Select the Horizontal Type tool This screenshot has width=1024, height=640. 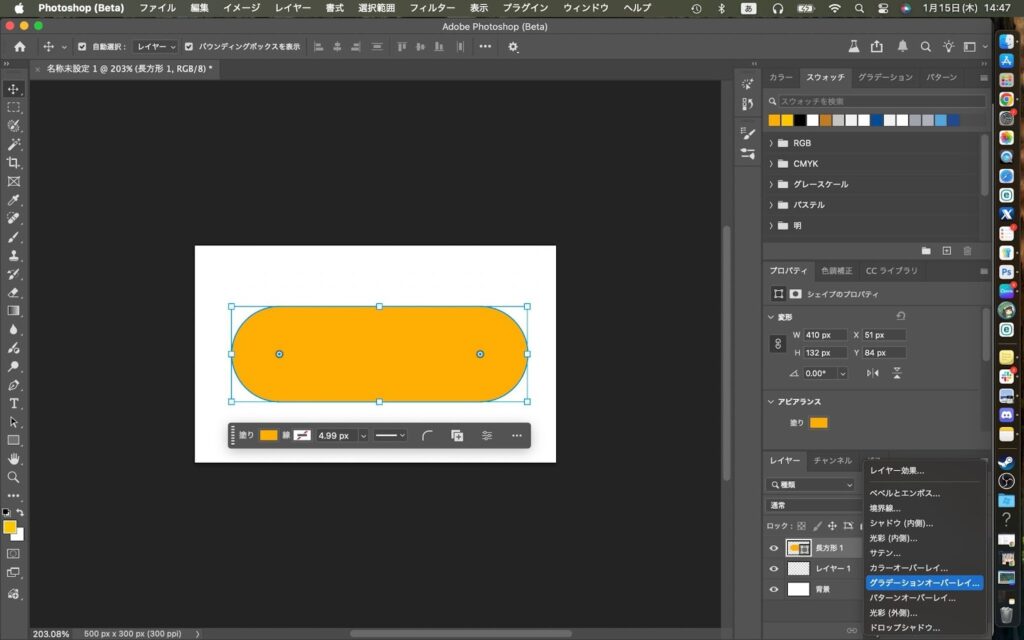(x=14, y=403)
